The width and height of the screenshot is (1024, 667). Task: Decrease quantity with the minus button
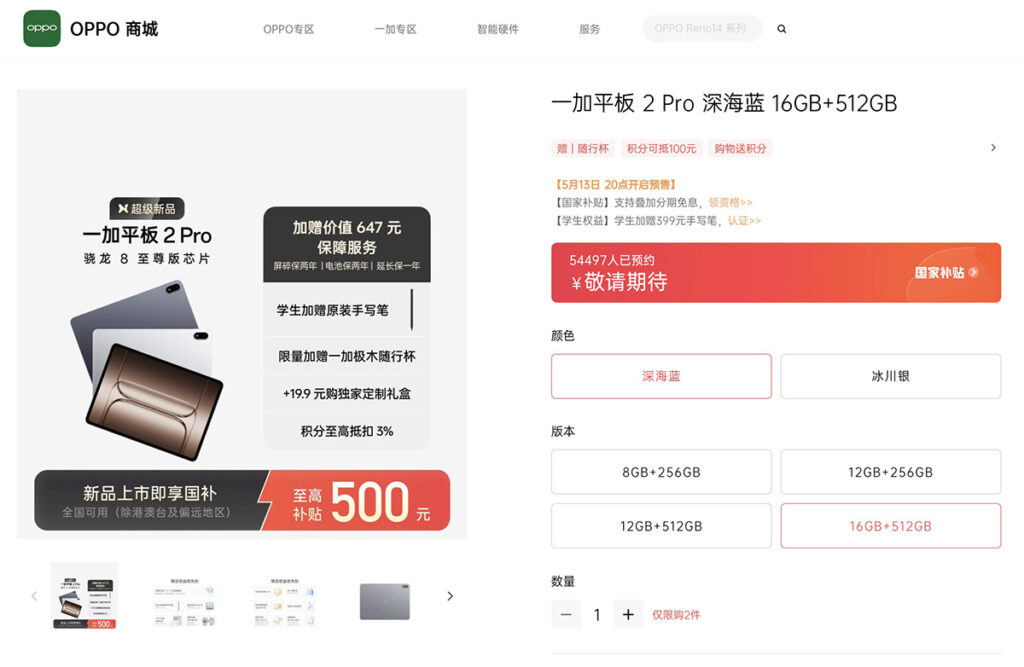566,615
